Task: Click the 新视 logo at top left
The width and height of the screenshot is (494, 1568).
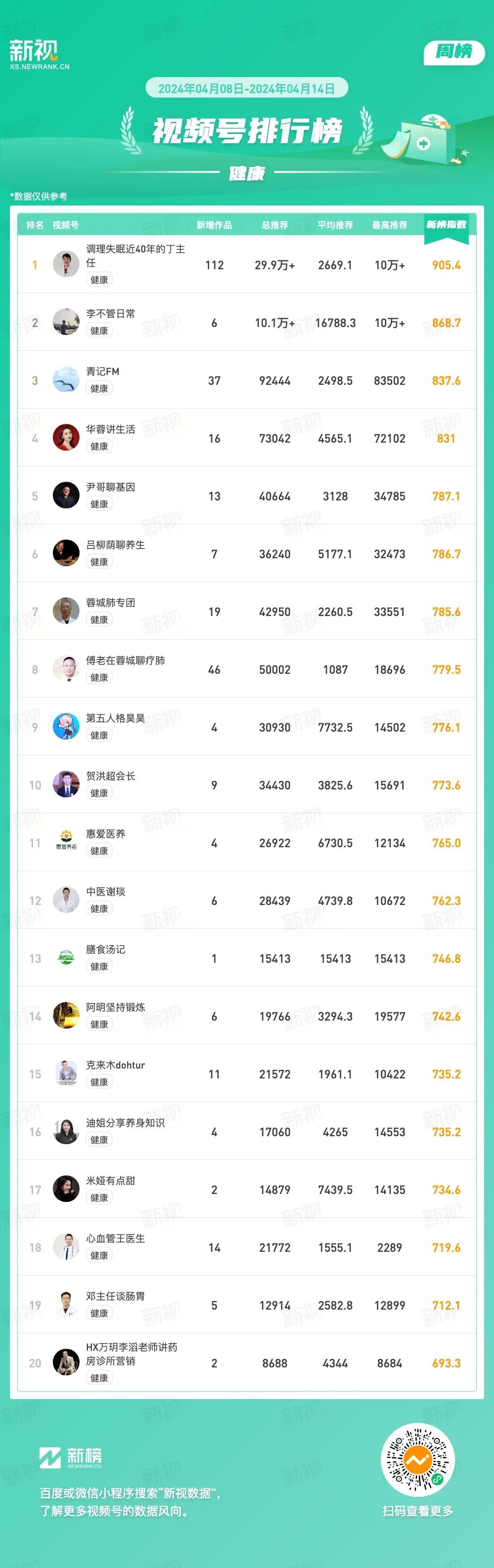Action: point(39,54)
